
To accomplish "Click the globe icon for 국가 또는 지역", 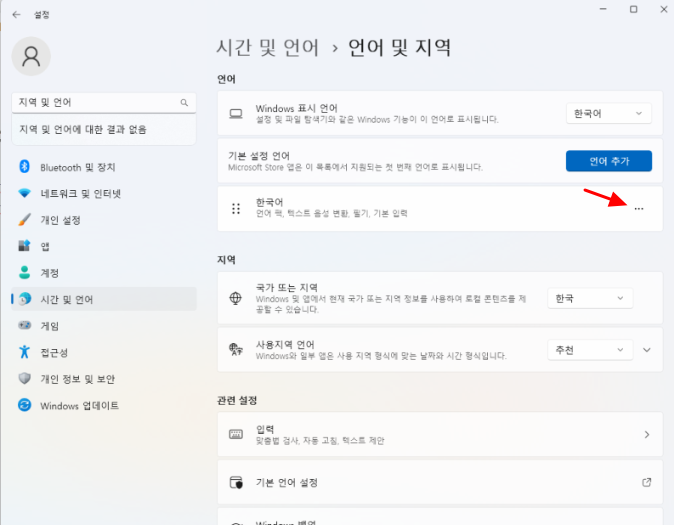I will [x=236, y=298].
